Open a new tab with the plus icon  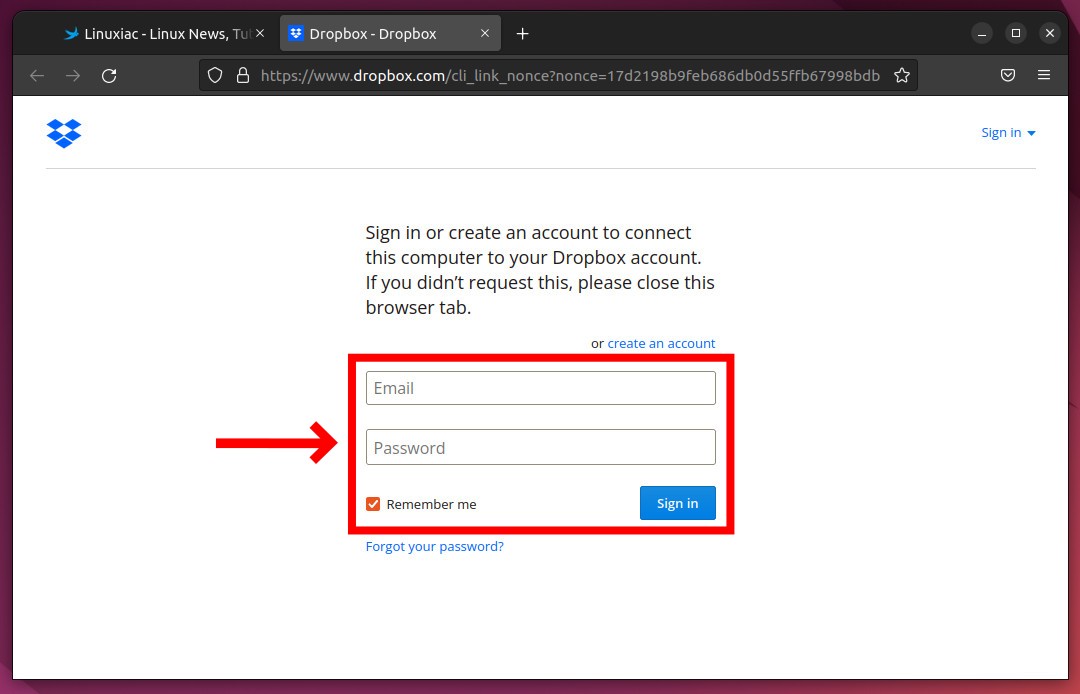pos(523,34)
